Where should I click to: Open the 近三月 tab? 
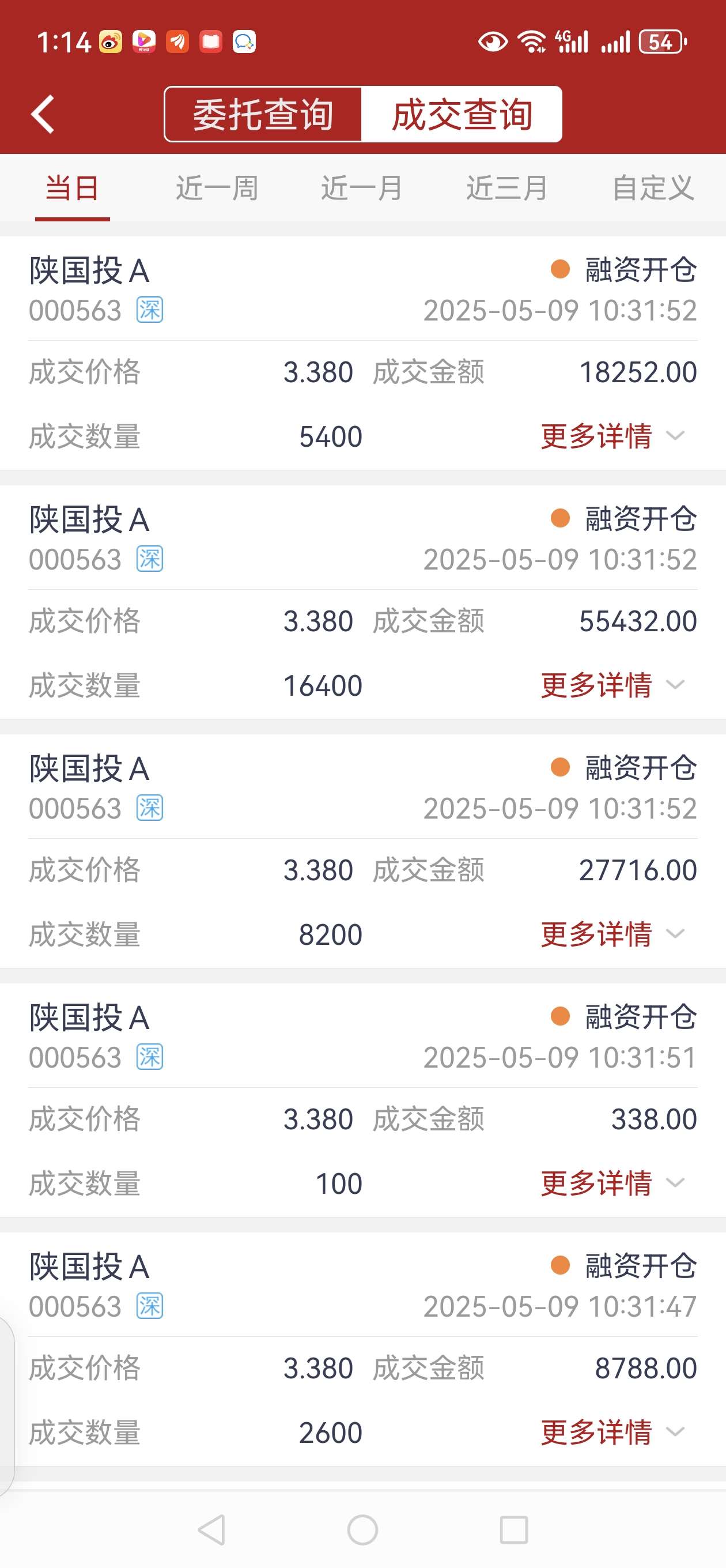[x=508, y=188]
